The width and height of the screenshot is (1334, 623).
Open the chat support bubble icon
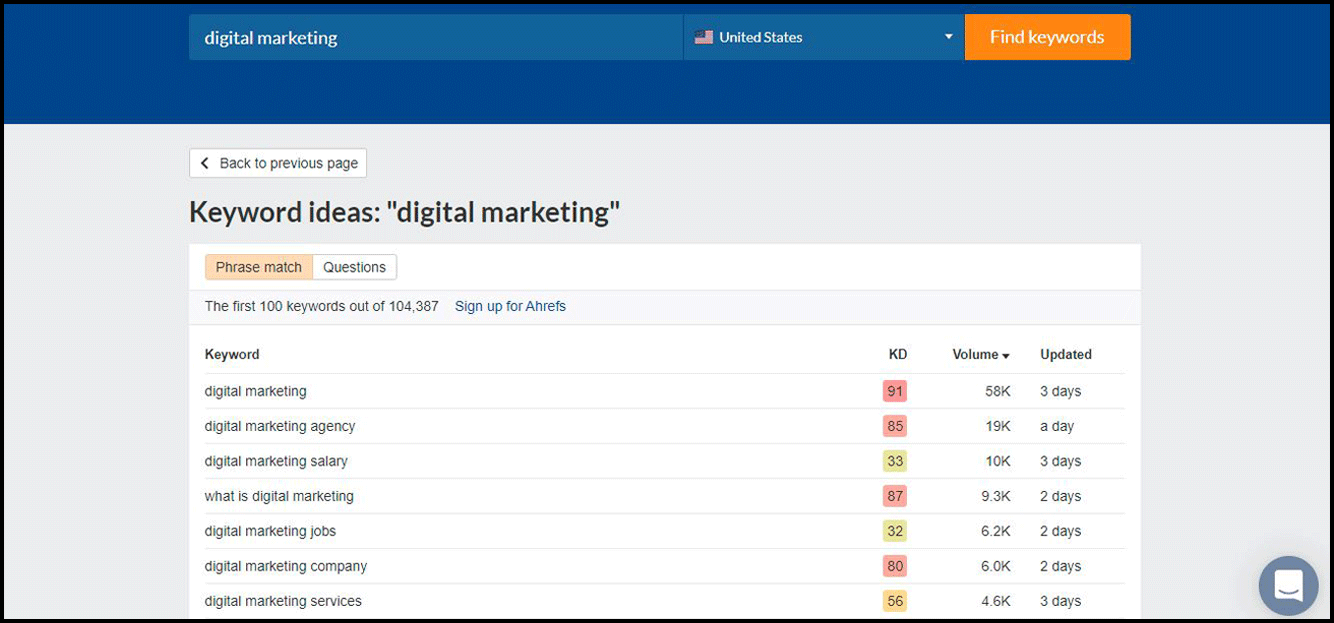[x=1288, y=585]
